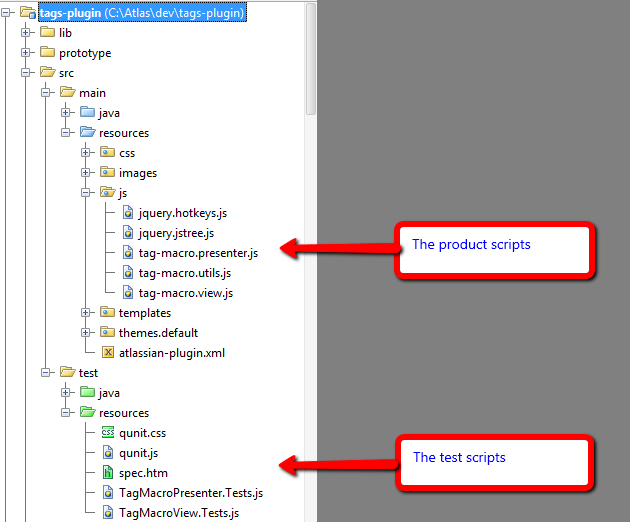Select tag-macro.presenter.js in the tree
630x522 pixels.
pos(198,253)
